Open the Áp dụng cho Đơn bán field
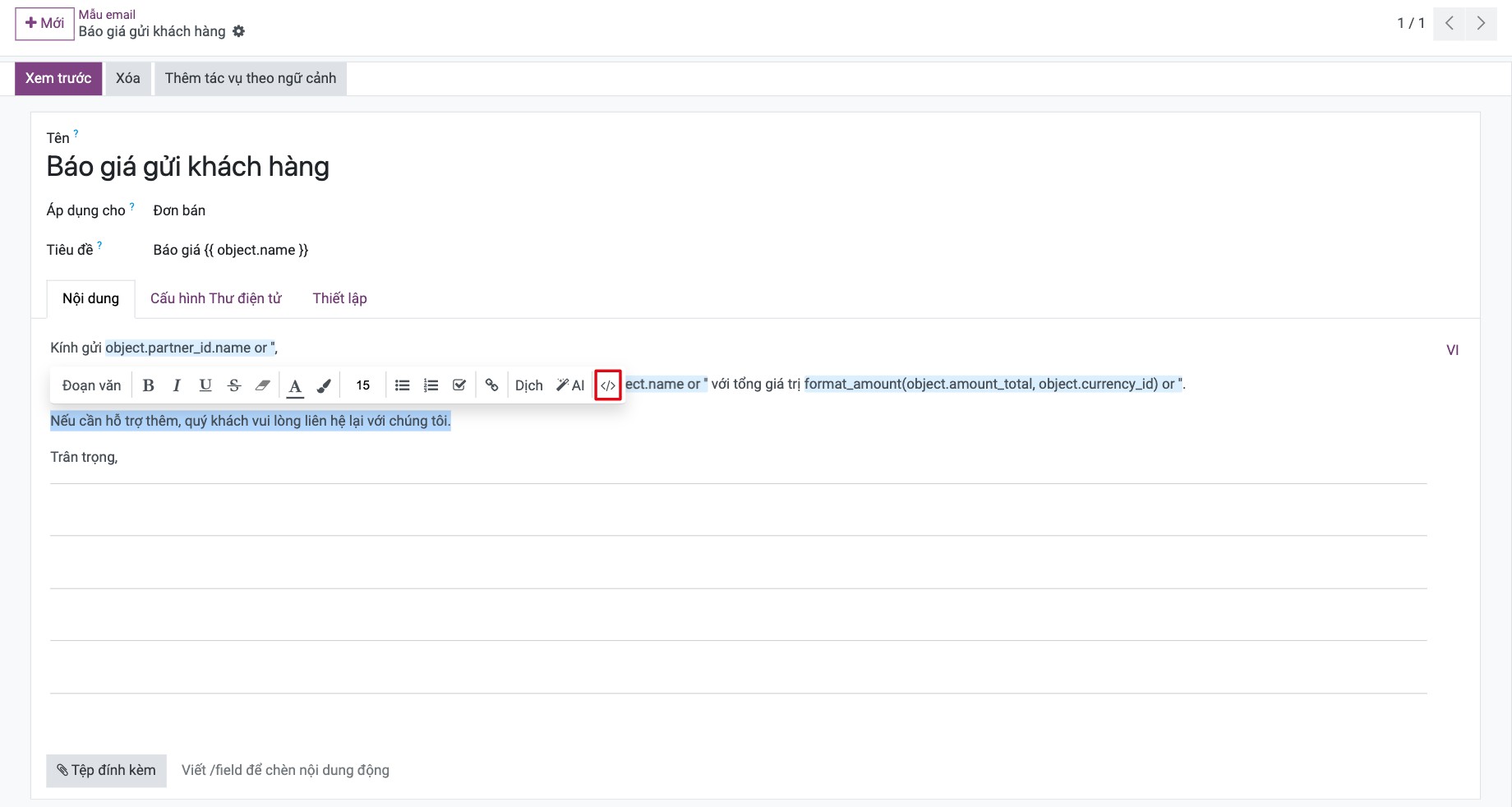1512x807 pixels. tap(179, 210)
